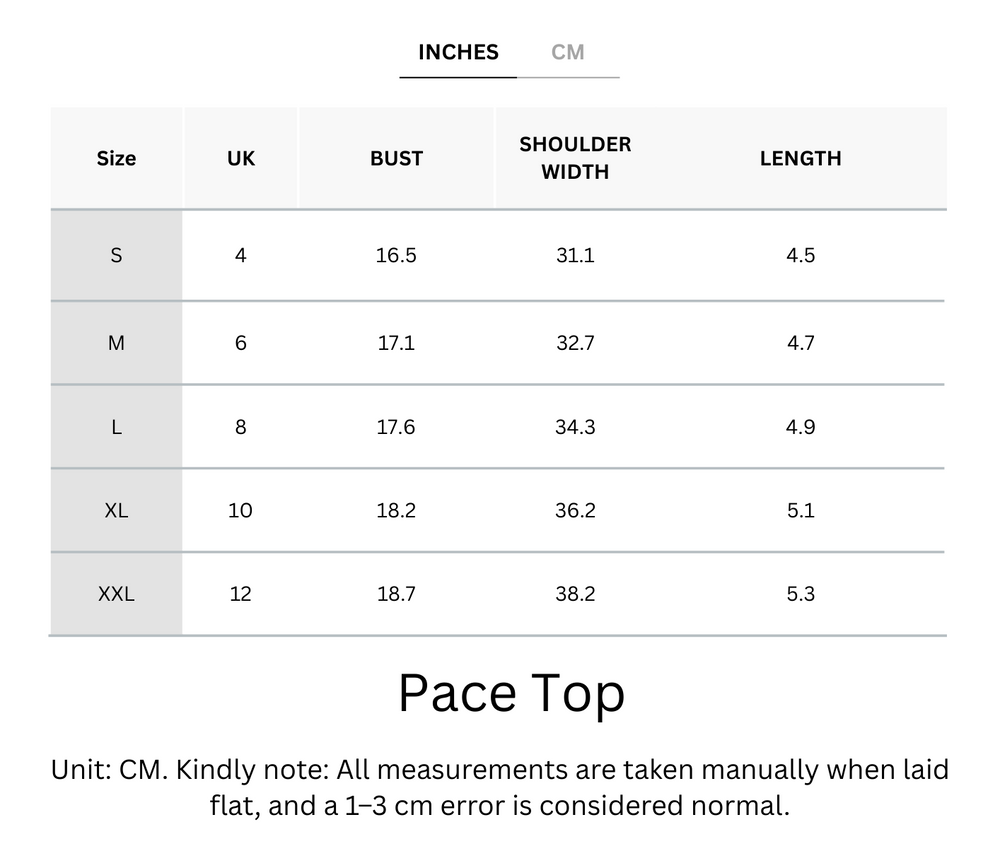Click bust value 17.1 cell

pyautogui.click(x=396, y=343)
